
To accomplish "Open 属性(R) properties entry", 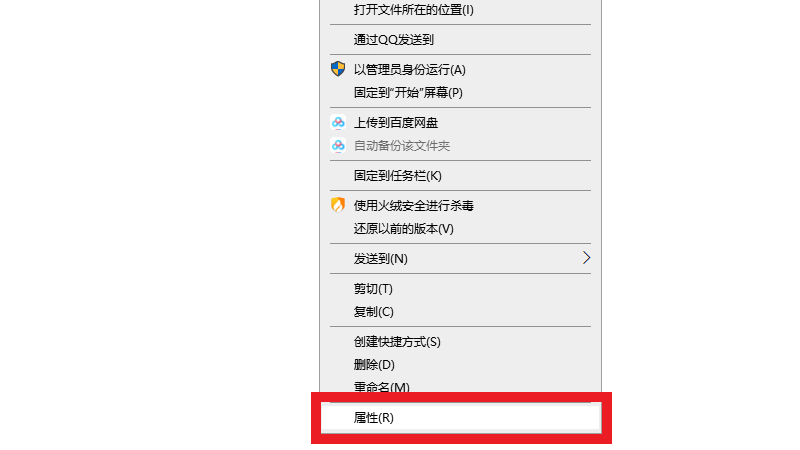I will click(x=460, y=418).
